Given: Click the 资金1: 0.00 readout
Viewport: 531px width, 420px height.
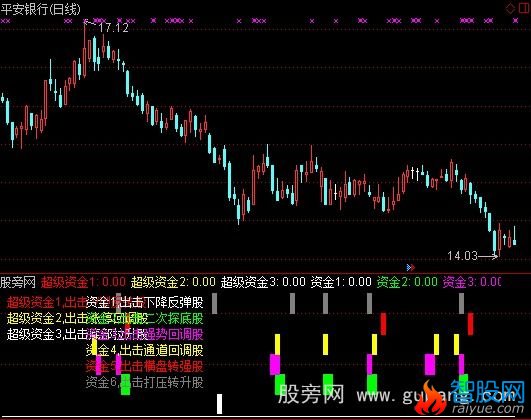Looking at the screenshot, I should tap(341, 282).
